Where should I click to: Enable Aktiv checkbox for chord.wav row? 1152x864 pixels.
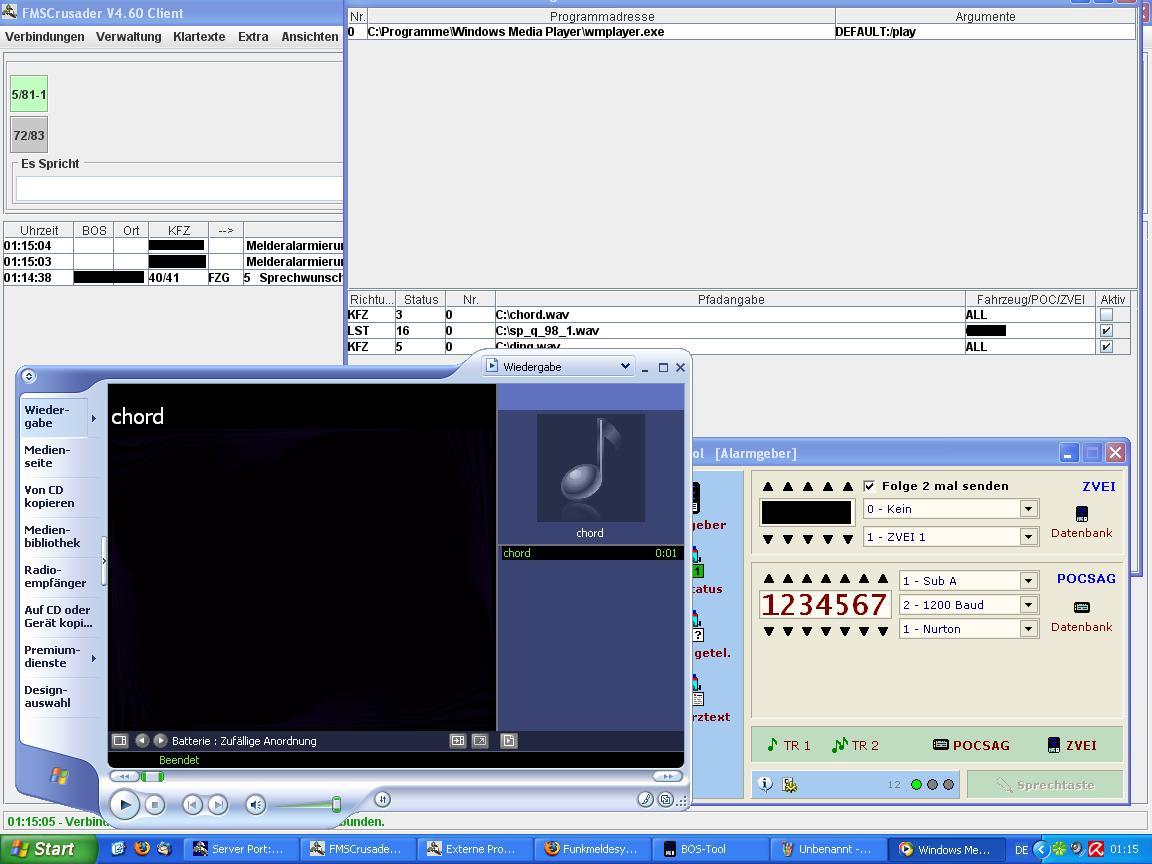(1106, 315)
